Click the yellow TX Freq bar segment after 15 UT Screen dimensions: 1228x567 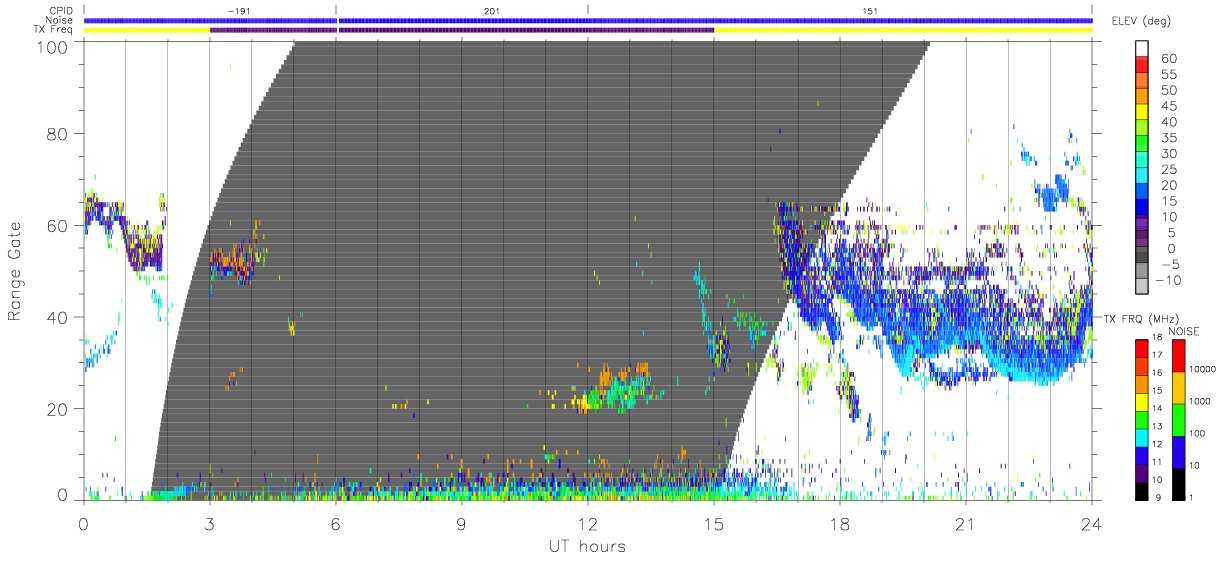click(903, 30)
